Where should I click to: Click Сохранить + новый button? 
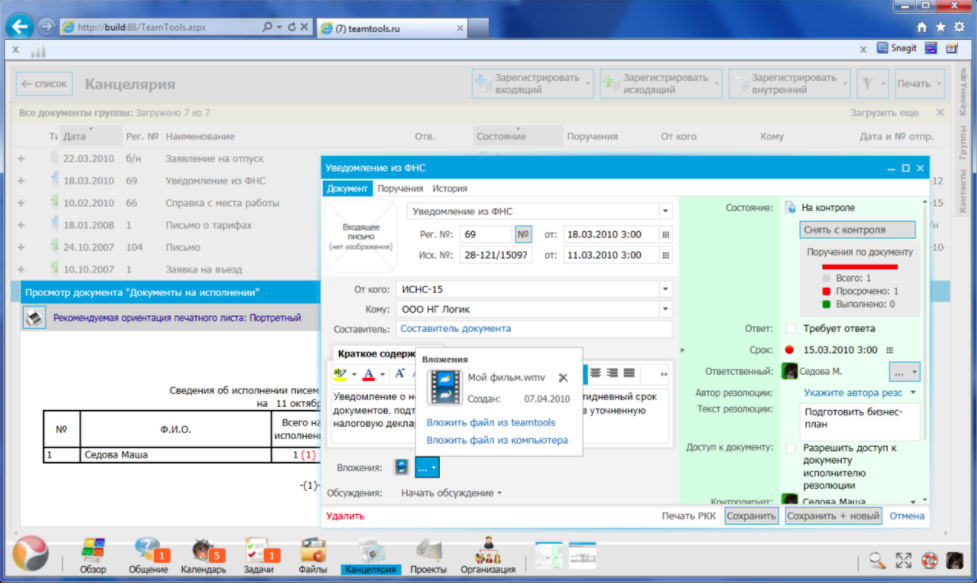tap(833, 516)
